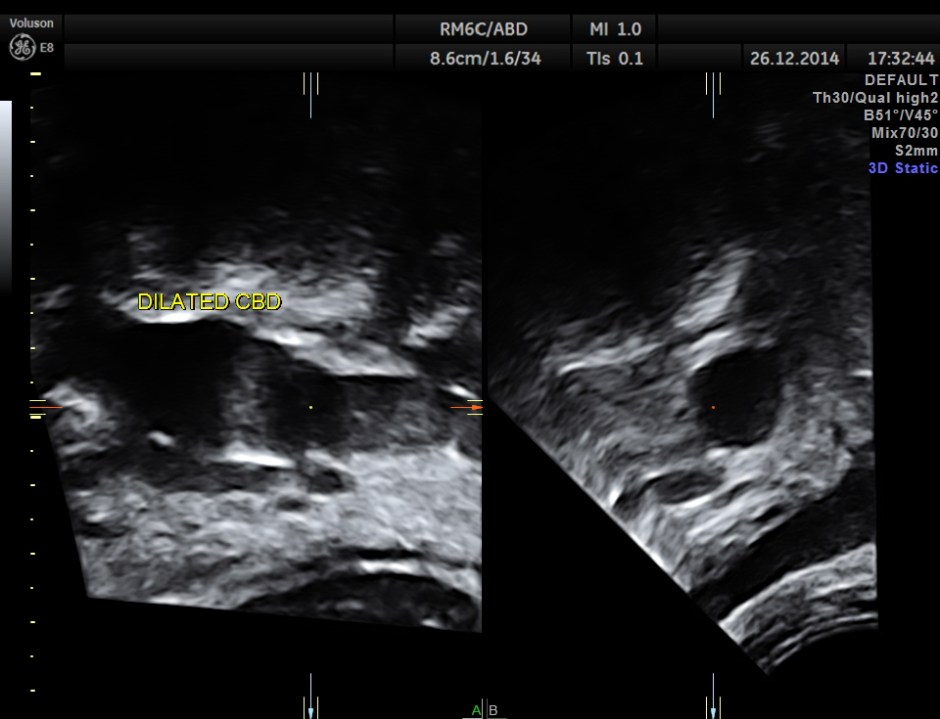The height and width of the screenshot is (719, 940).
Task: Click the yellow center dot in plane A
Action: tap(311, 408)
